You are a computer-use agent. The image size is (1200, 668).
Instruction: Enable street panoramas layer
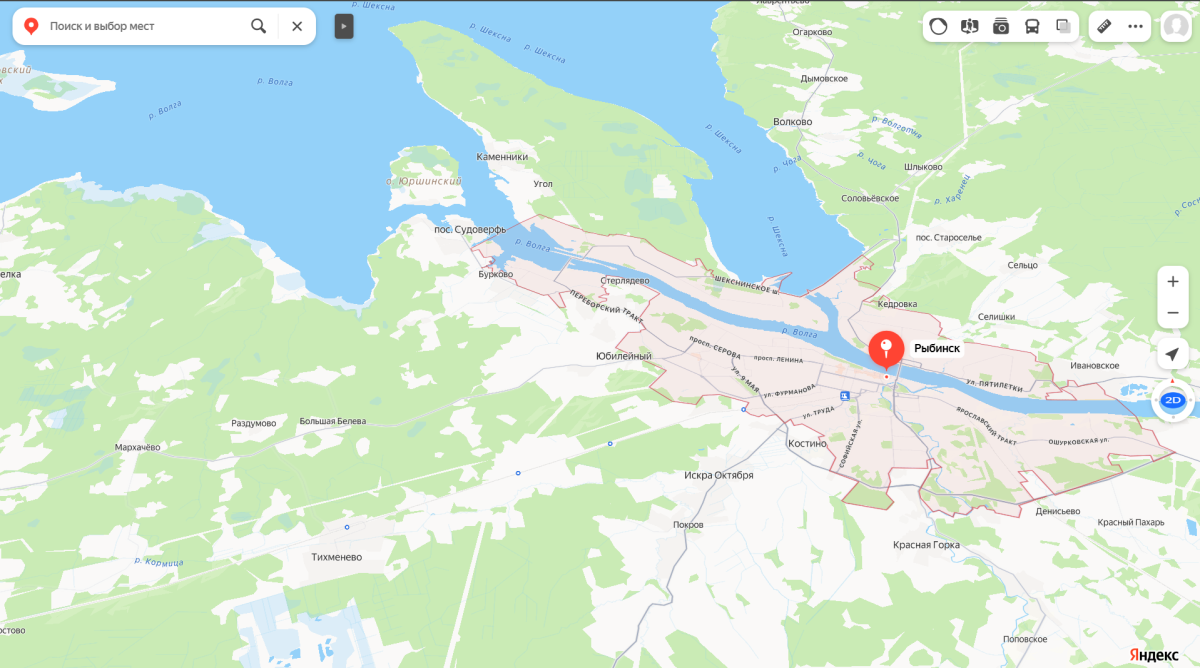pos(969,27)
